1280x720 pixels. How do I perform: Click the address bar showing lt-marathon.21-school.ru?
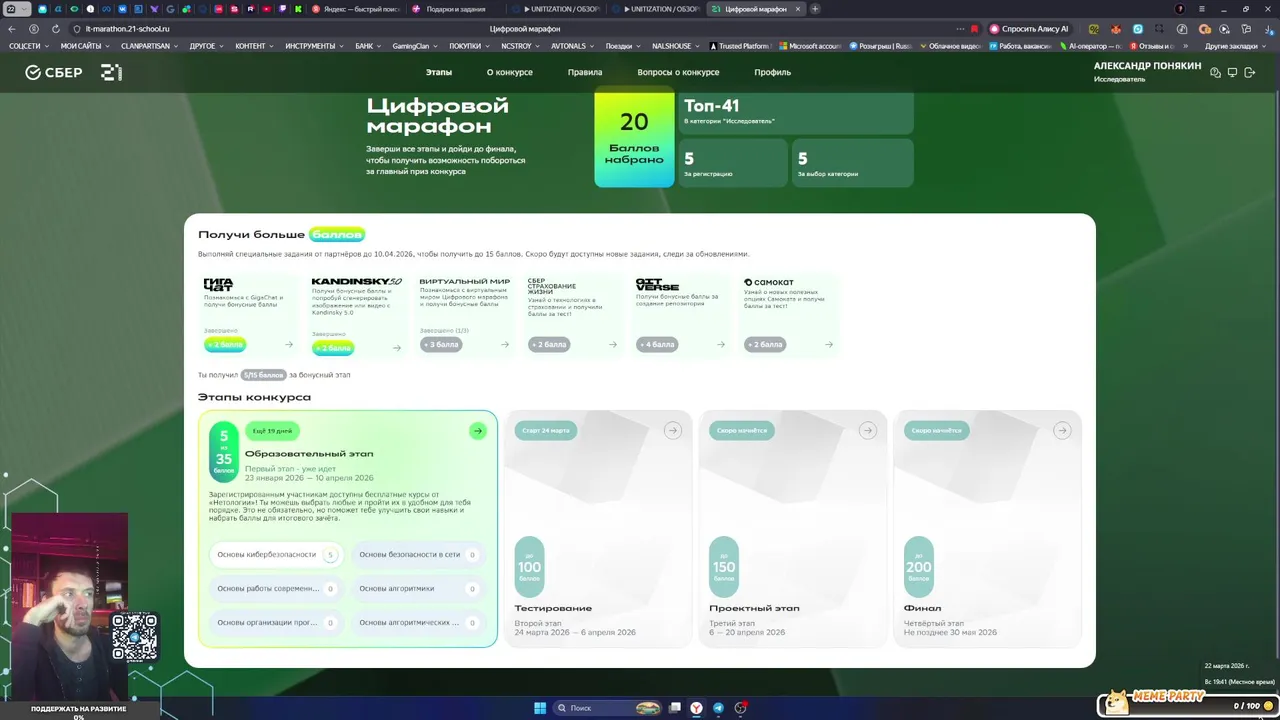click(128, 29)
